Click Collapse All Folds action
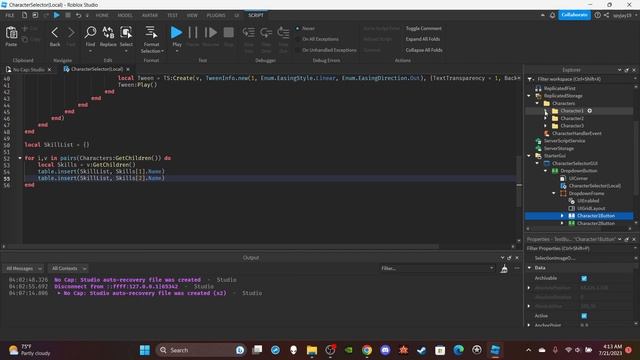Viewport: 640px width, 360px height. [x=424, y=50]
